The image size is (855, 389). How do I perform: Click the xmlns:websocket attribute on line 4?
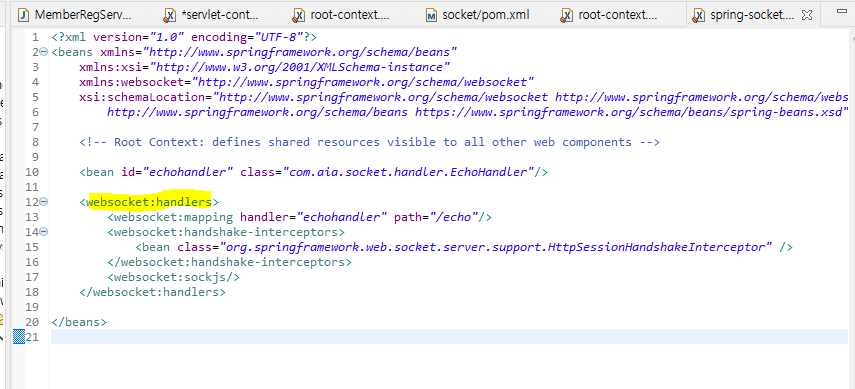(306, 82)
